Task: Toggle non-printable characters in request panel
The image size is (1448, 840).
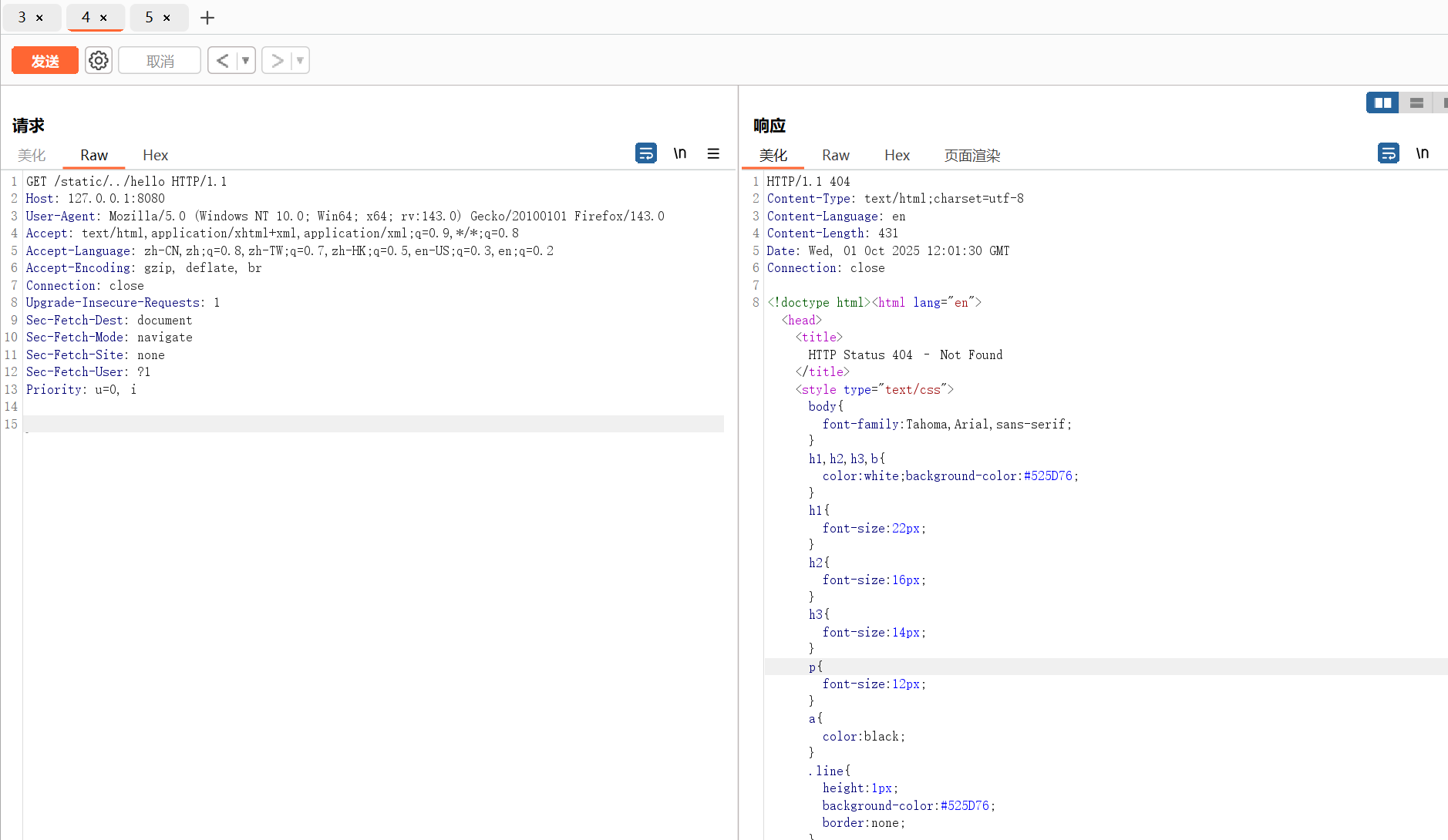Action: pyautogui.click(x=679, y=153)
